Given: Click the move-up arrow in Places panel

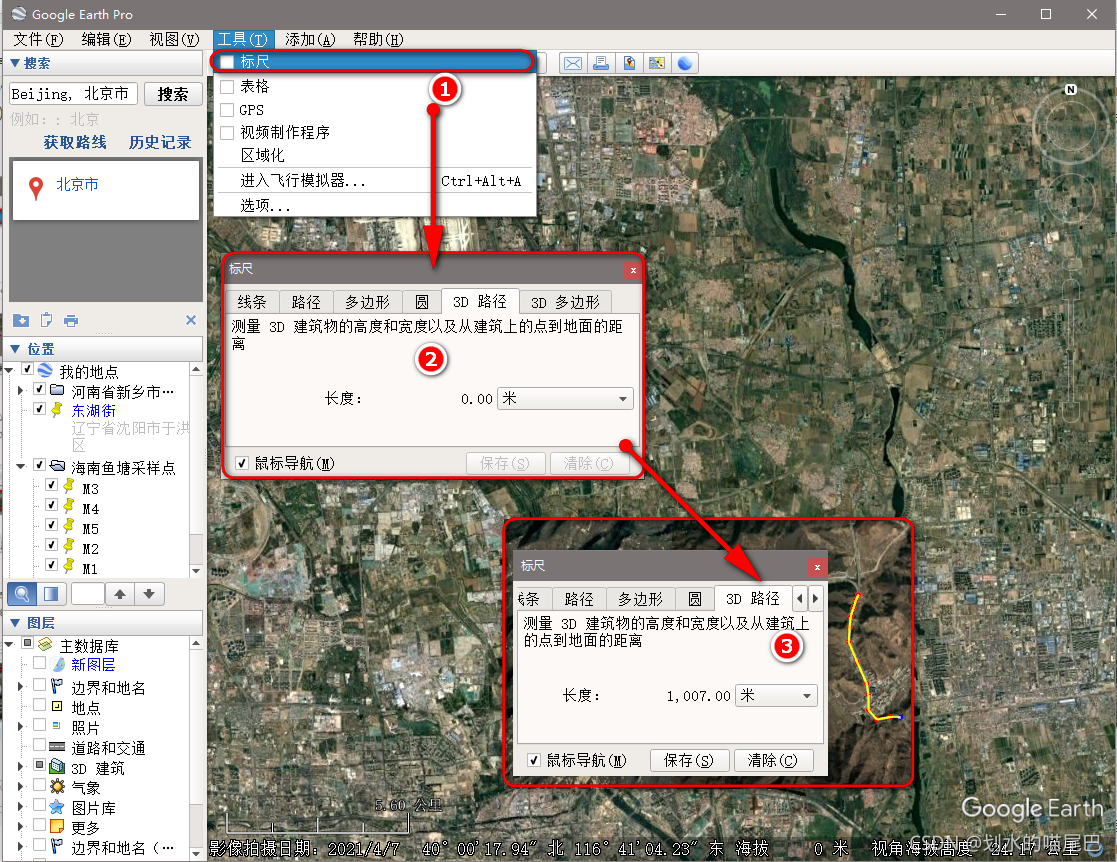Looking at the screenshot, I should (x=120, y=593).
